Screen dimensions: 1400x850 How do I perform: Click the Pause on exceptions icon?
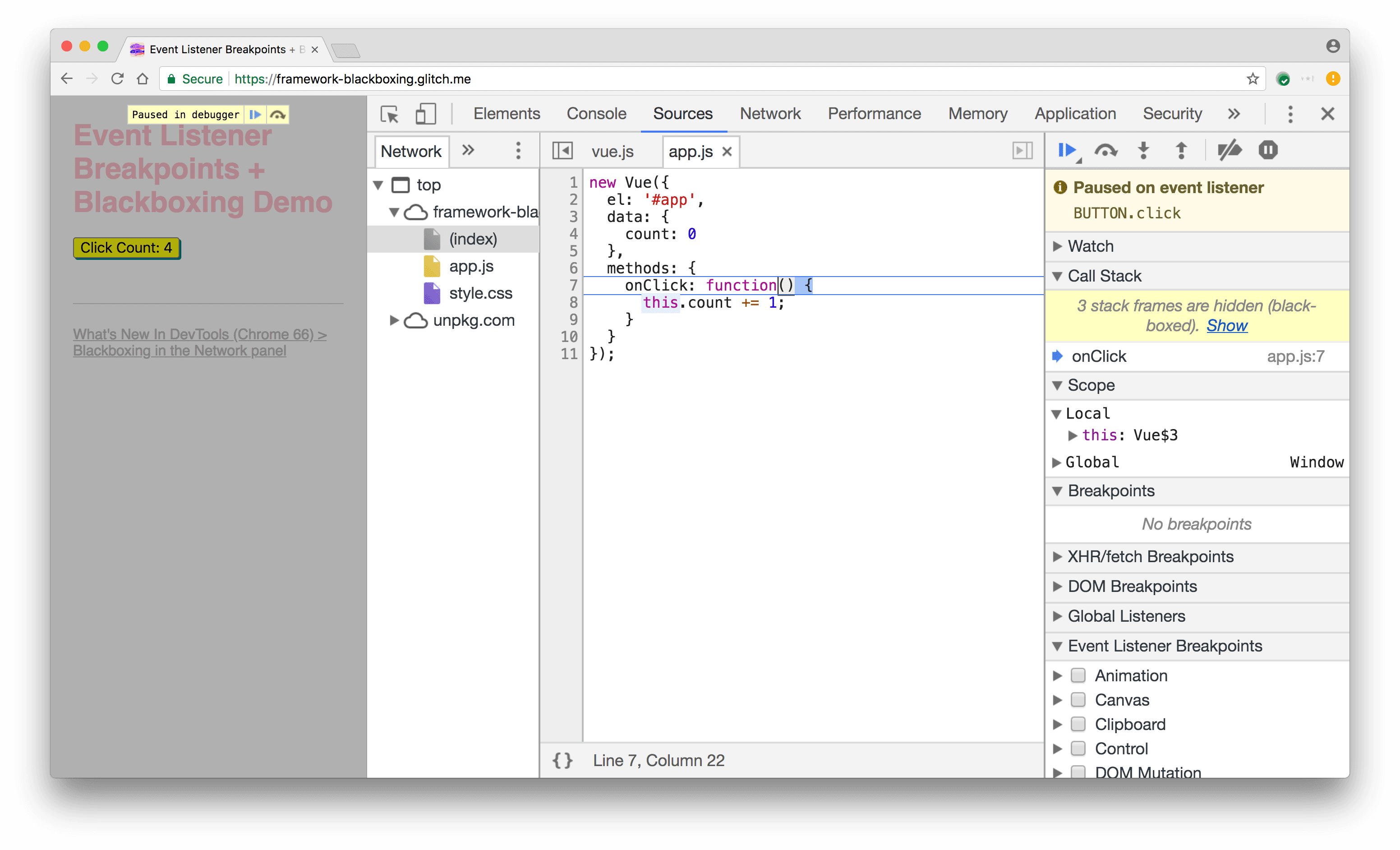(x=1268, y=150)
